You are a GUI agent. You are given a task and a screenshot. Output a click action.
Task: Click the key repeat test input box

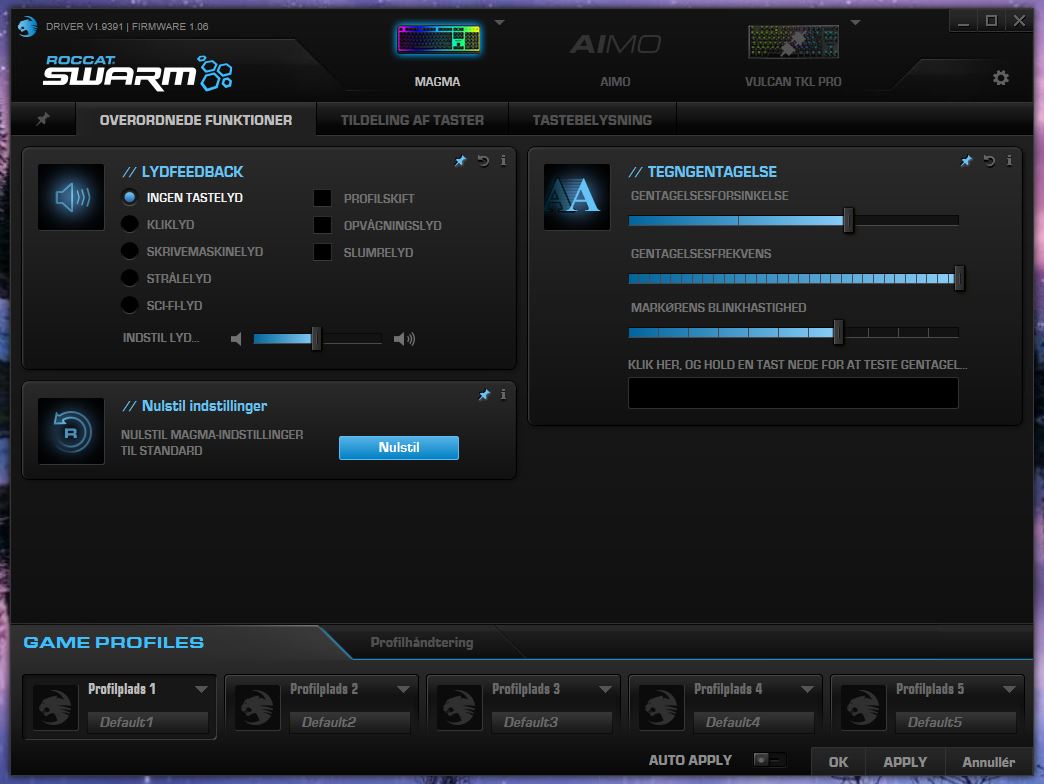click(x=793, y=393)
